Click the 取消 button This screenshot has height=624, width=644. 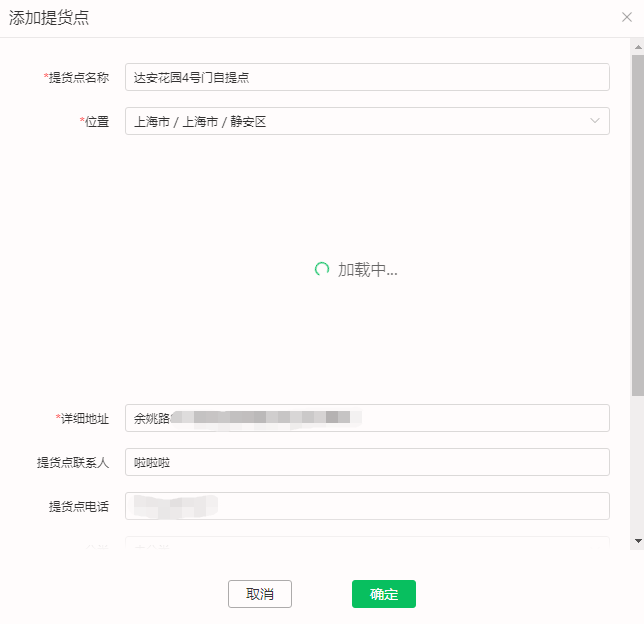pyautogui.click(x=260, y=594)
